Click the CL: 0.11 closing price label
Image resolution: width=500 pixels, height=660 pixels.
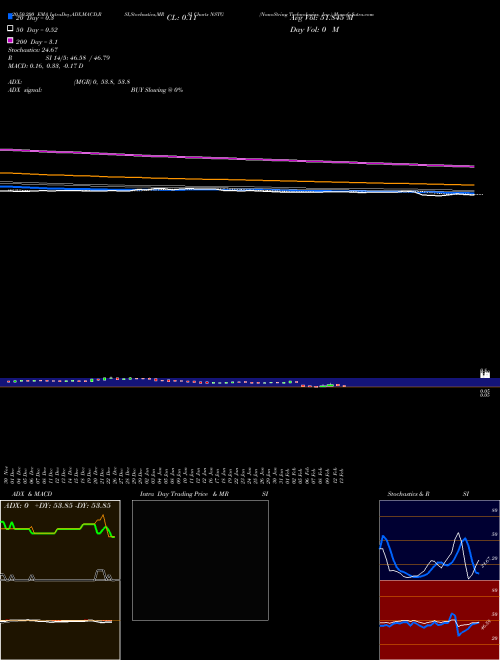click(182, 18)
